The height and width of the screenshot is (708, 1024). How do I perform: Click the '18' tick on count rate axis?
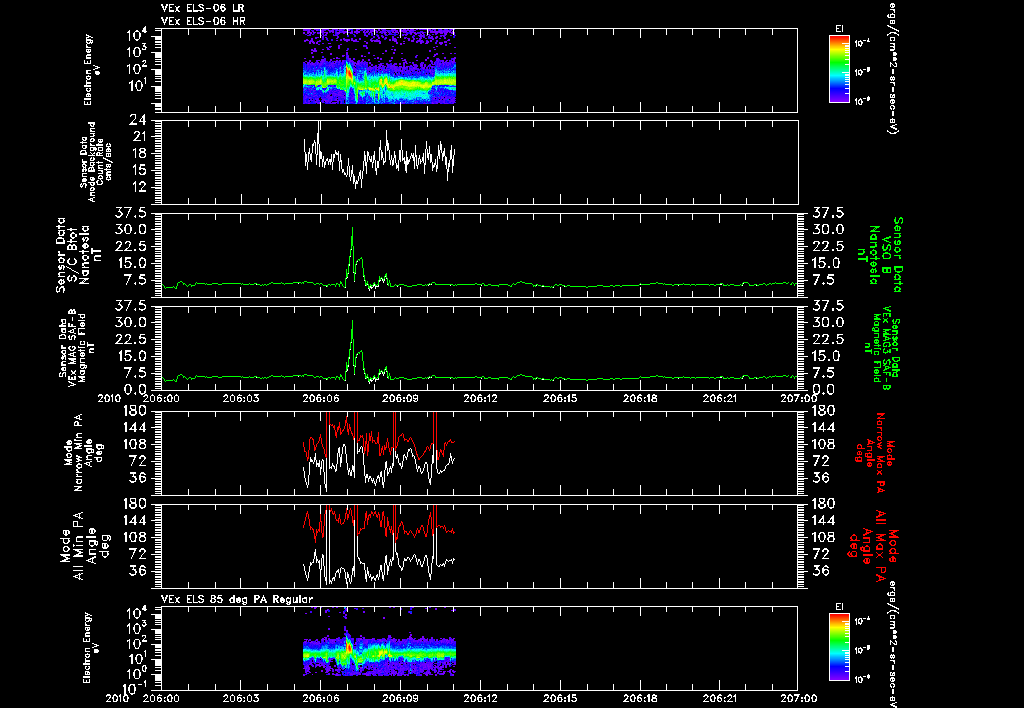click(x=139, y=153)
